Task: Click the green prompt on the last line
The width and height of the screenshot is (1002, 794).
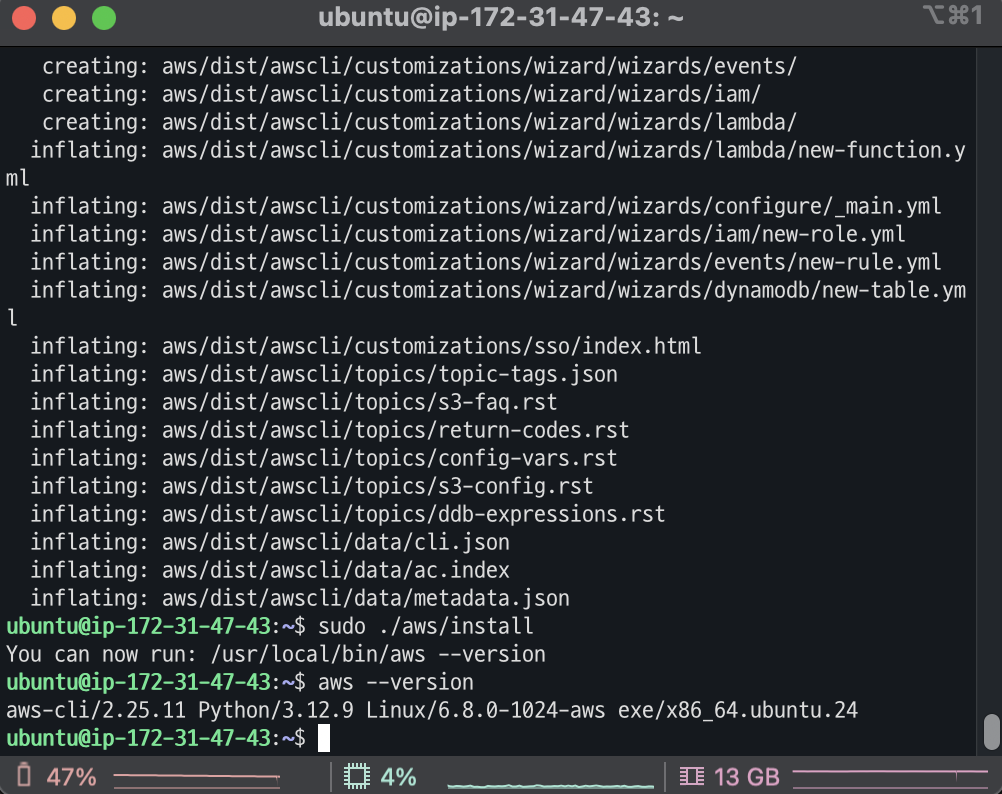Action: tap(156, 738)
